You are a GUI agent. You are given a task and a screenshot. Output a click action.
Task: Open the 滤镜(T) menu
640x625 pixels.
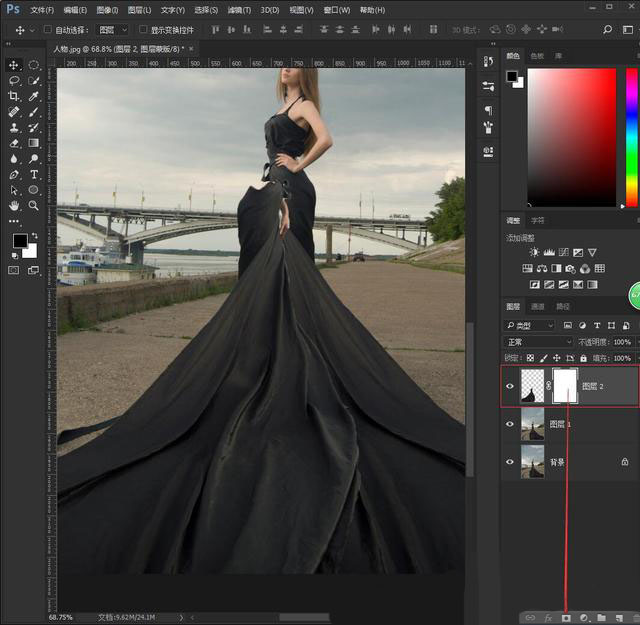239,10
